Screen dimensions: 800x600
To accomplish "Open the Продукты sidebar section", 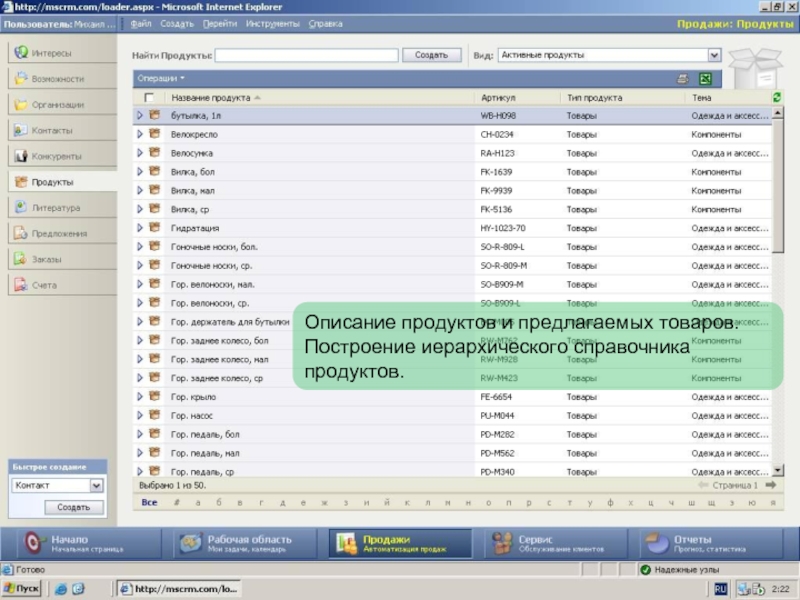I will pos(62,182).
